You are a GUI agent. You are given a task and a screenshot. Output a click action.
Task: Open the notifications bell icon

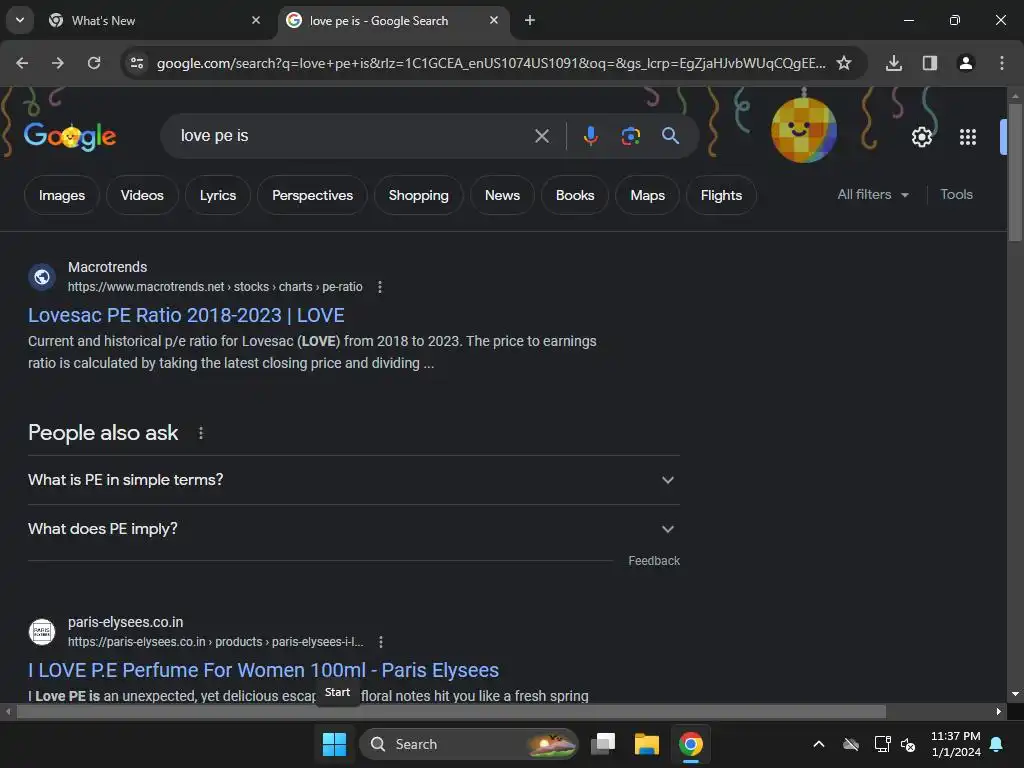[x=997, y=744]
